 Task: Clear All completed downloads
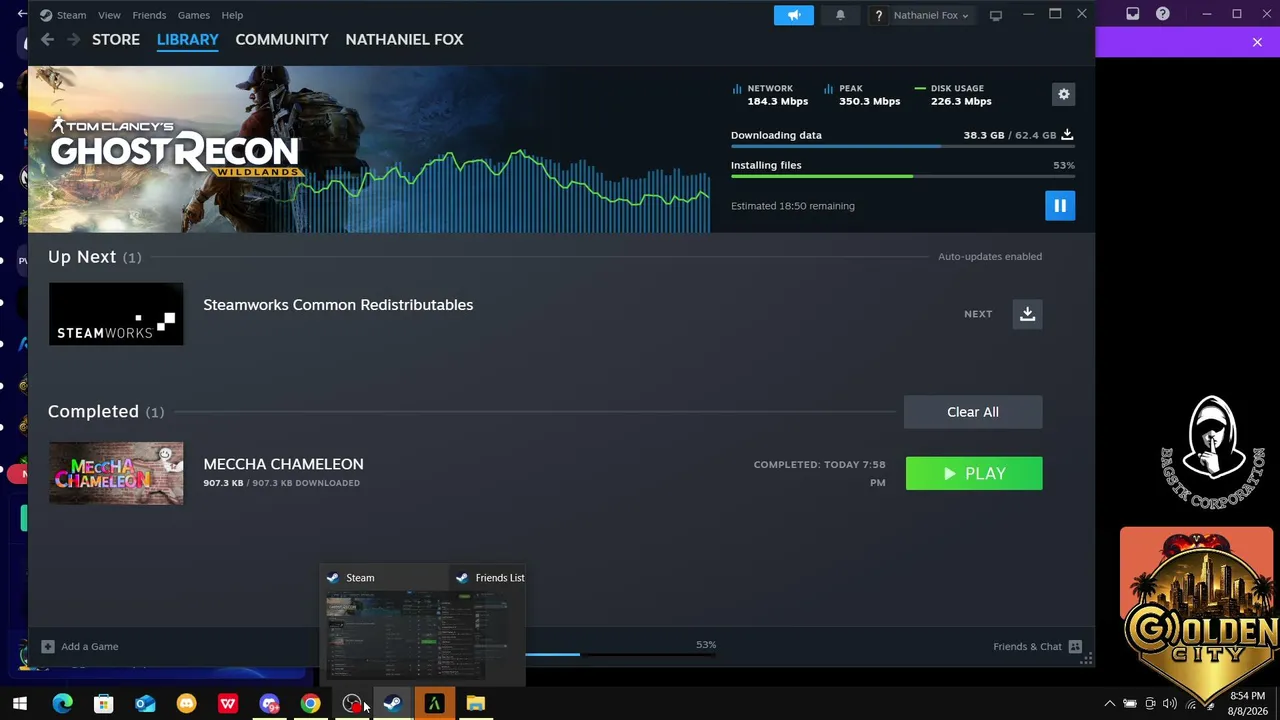[973, 412]
